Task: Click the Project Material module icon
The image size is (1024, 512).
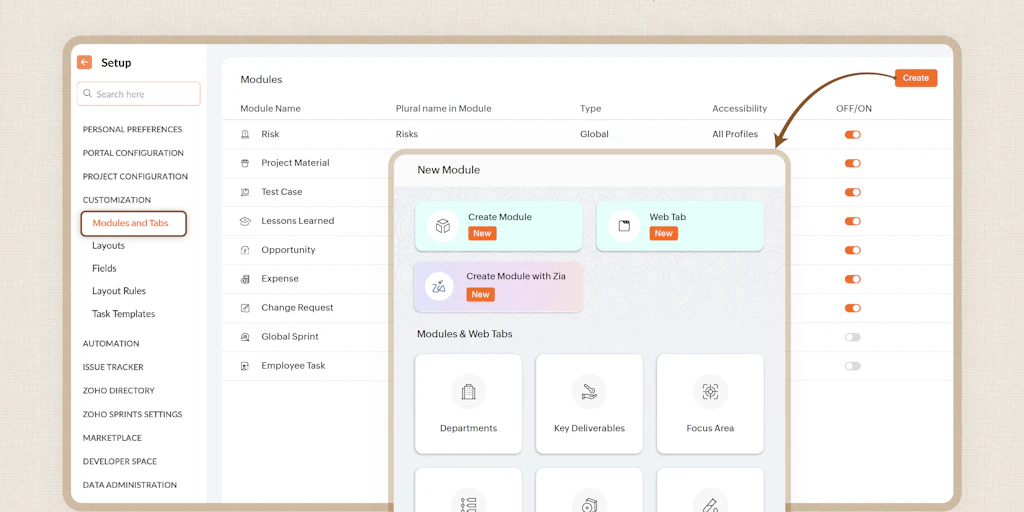Action: click(x=245, y=163)
